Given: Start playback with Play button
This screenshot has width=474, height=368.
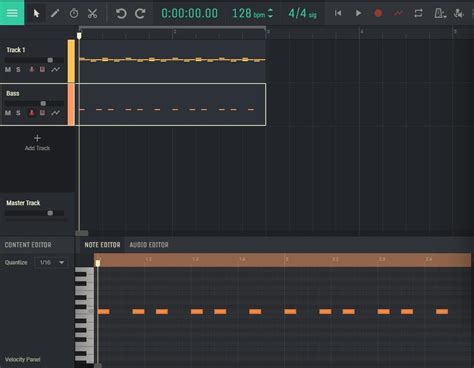Looking at the screenshot, I should click(x=358, y=13).
